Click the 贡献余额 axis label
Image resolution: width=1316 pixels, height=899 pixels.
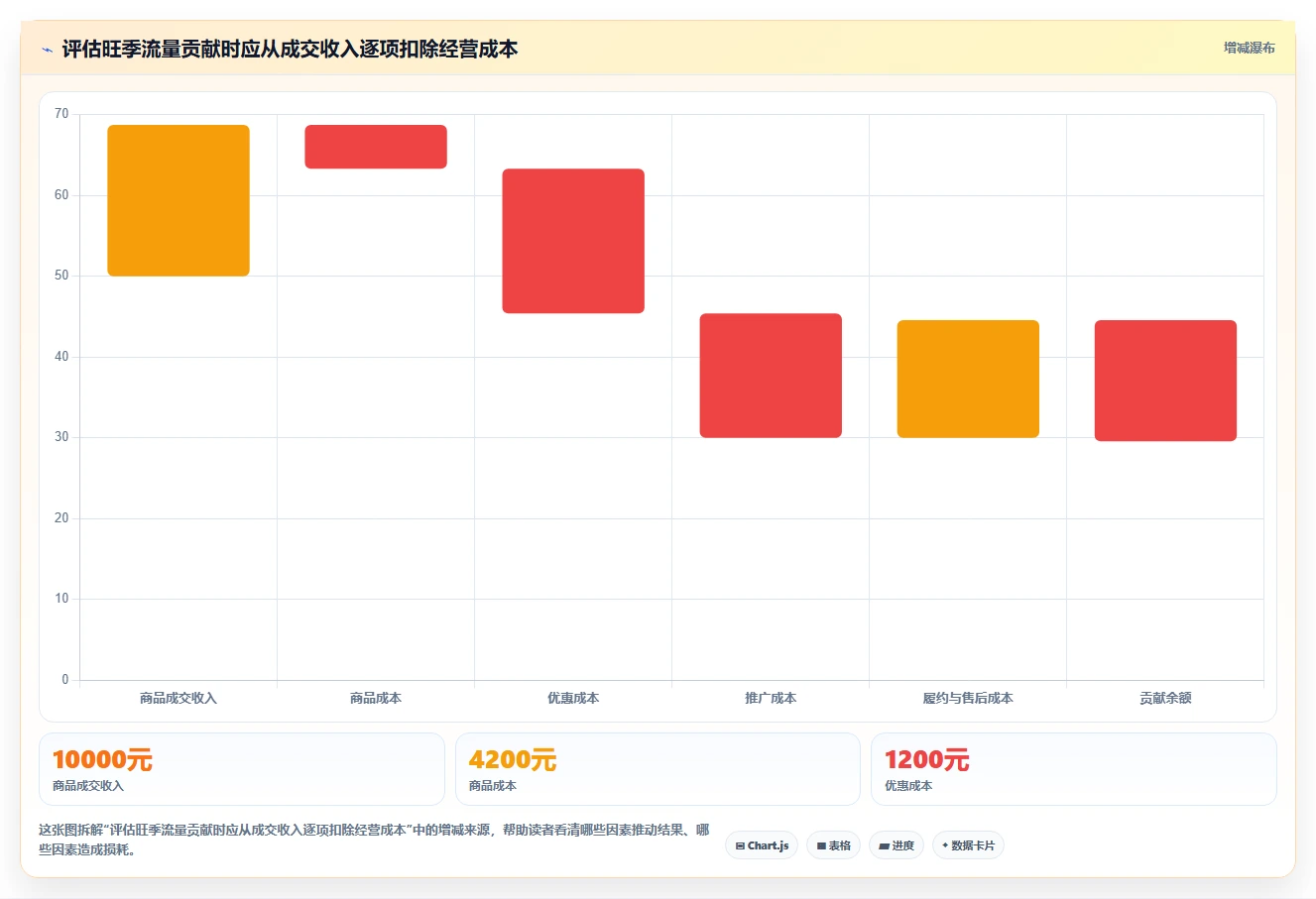tap(1165, 698)
